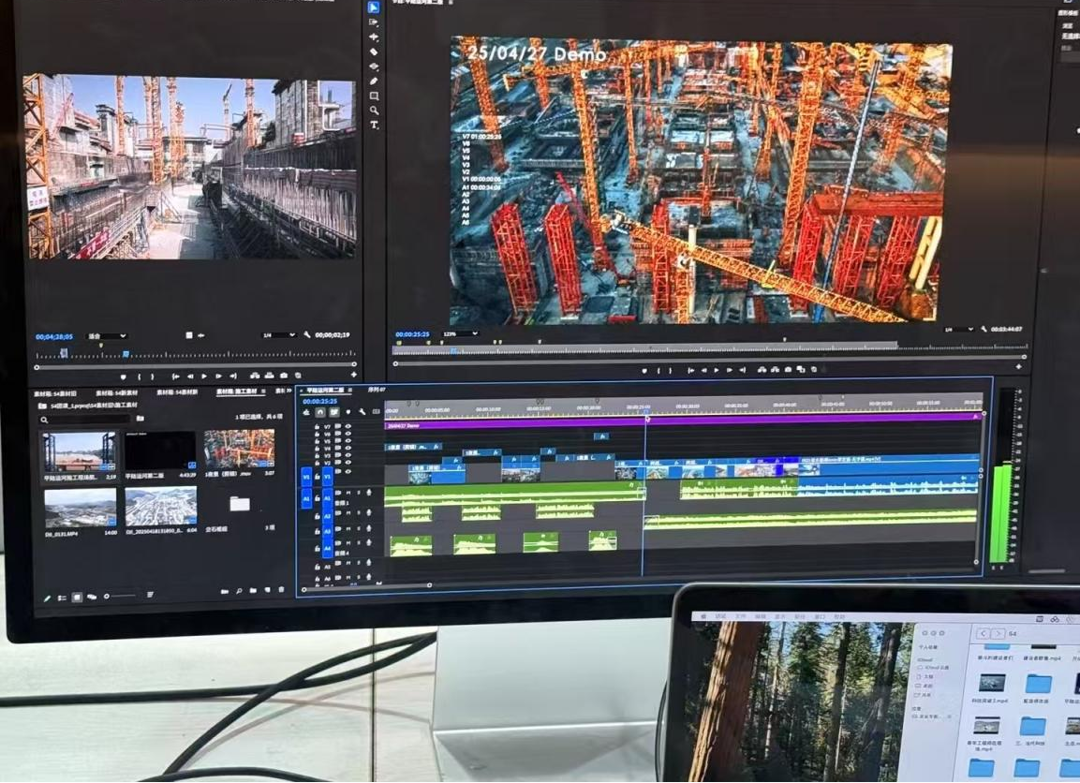Viewport: 1080px width, 783px height.
Task: Open Program monitor playback resolution dropdown
Action: click(x=959, y=329)
